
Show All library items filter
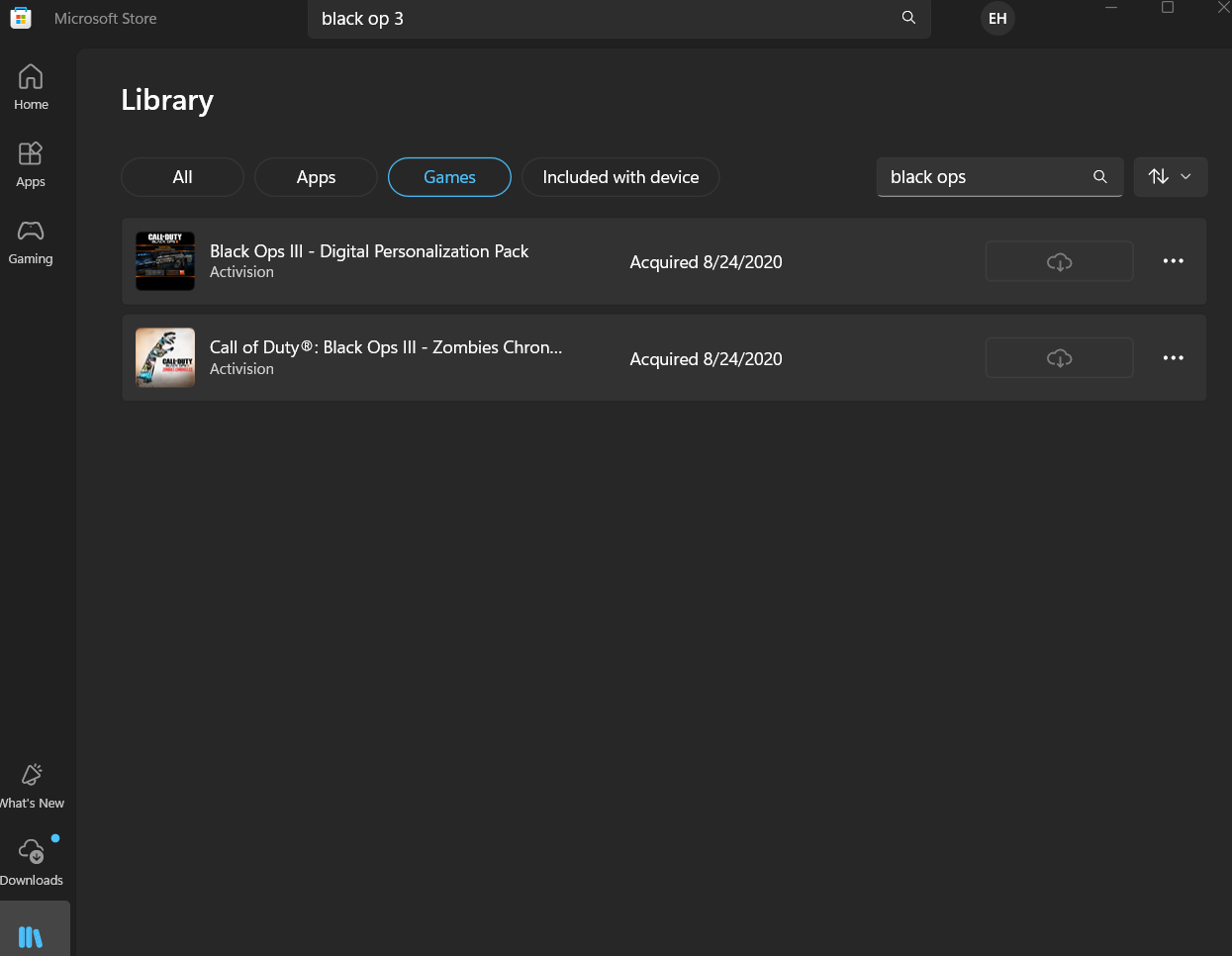[x=182, y=177]
